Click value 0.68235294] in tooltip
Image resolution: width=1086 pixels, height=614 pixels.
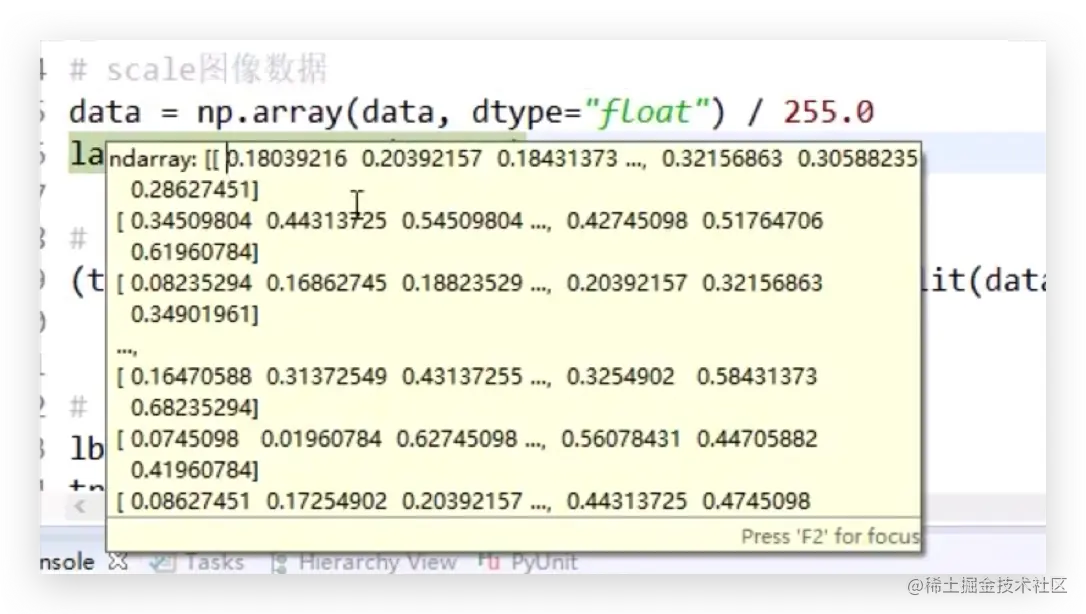[x=195, y=408]
